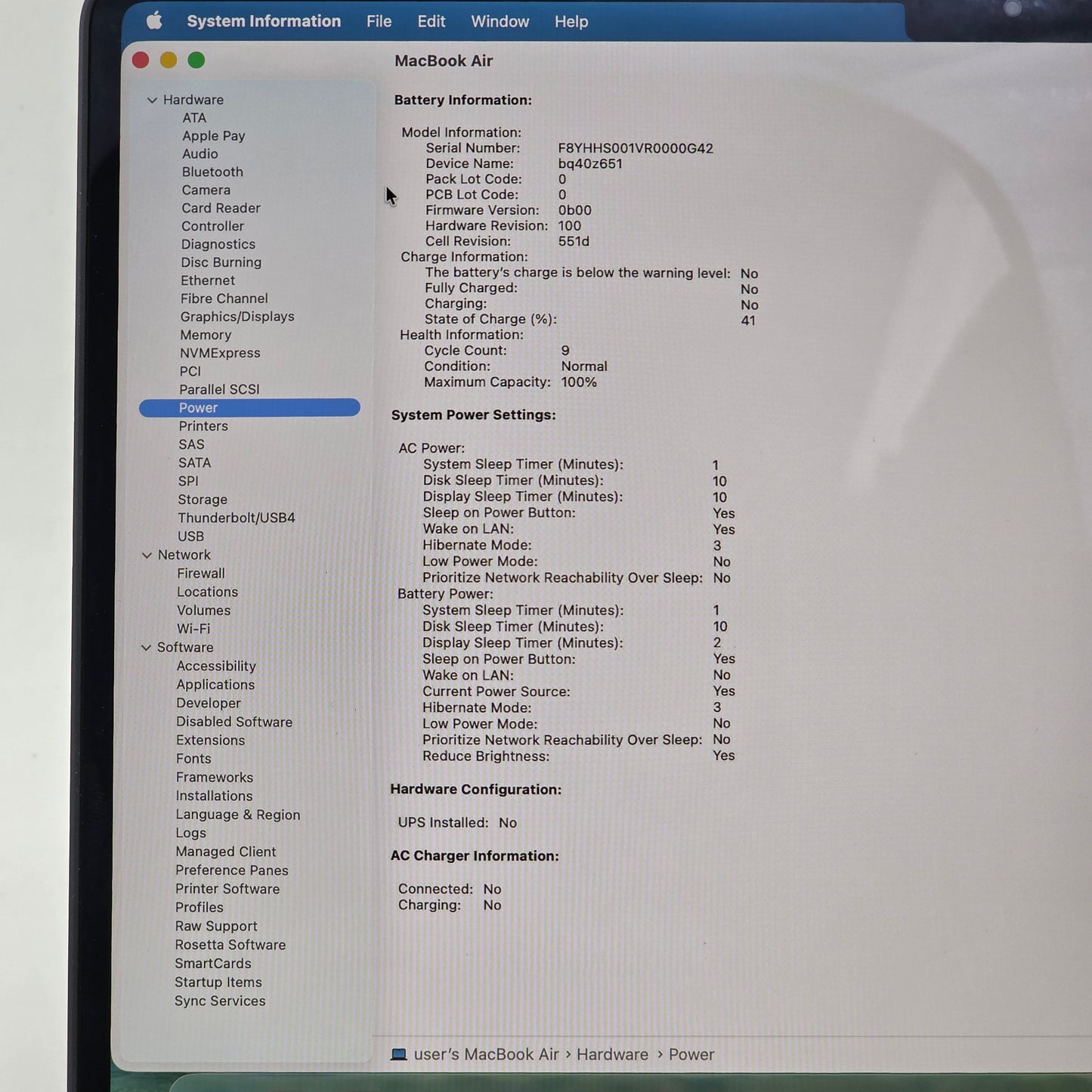Select SPI in the sidebar
Screen dimensions: 1092x1092
pyautogui.click(x=189, y=481)
